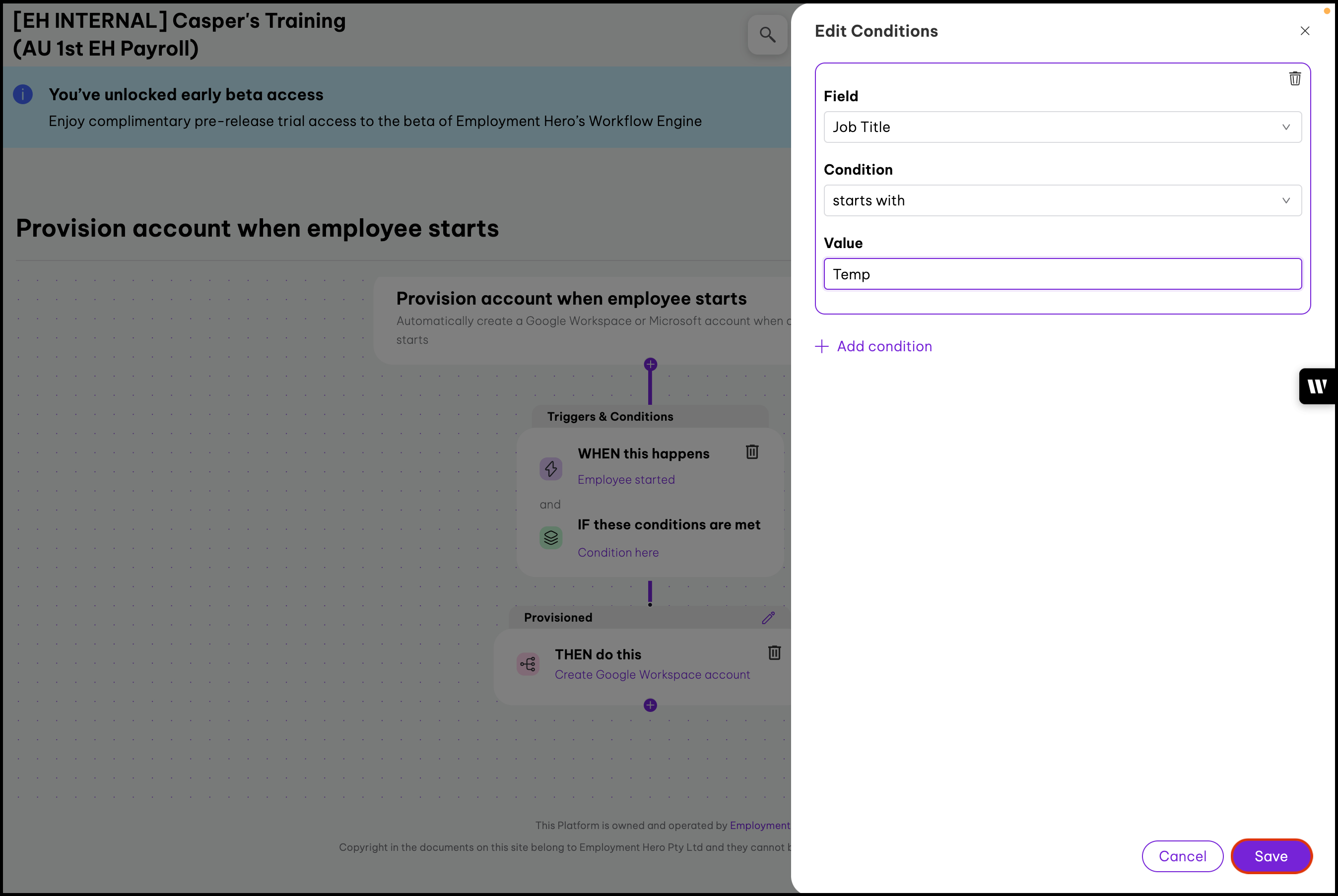Cancel editing conditions
1338x896 pixels.
(x=1182, y=856)
